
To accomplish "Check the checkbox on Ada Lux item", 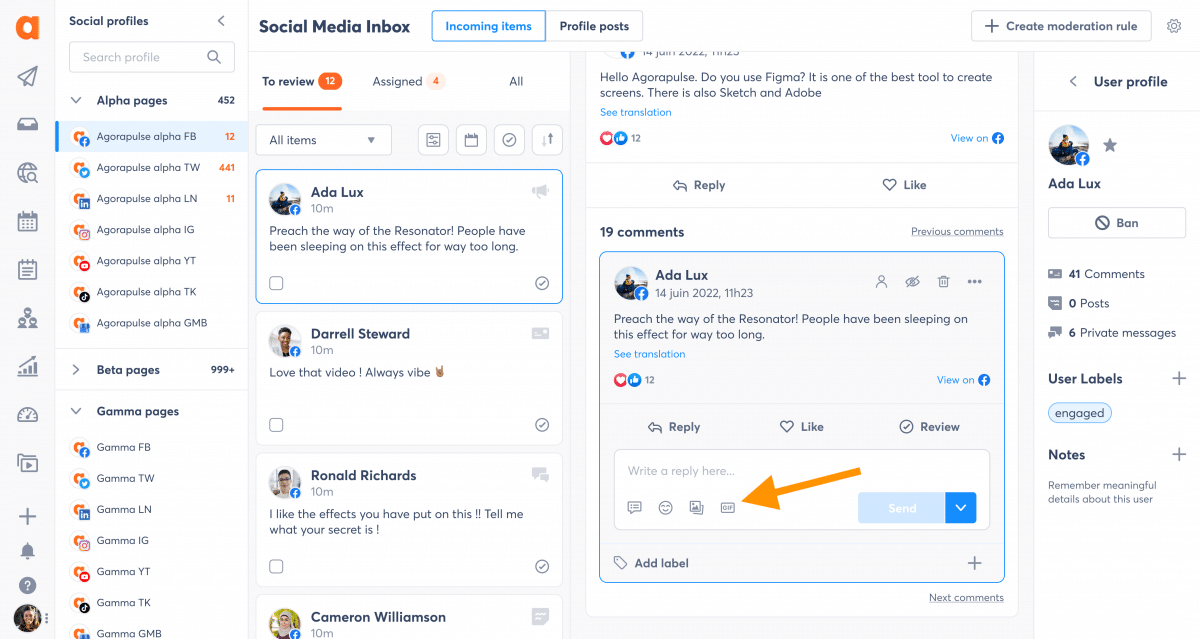I will pyautogui.click(x=276, y=283).
